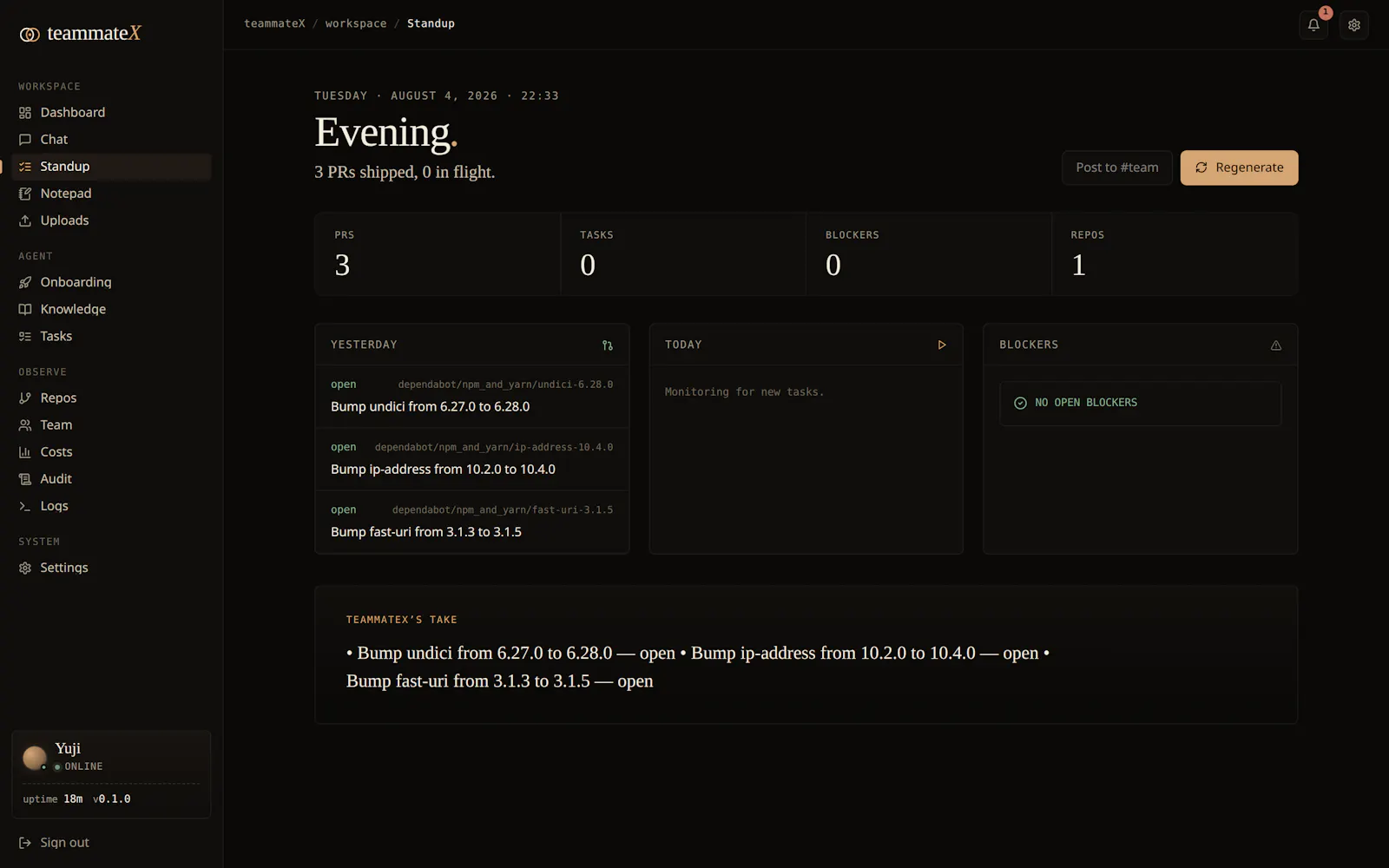Click the Standup breadcrumb
This screenshot has height=868, width=1389.
[x=431, y=23]
